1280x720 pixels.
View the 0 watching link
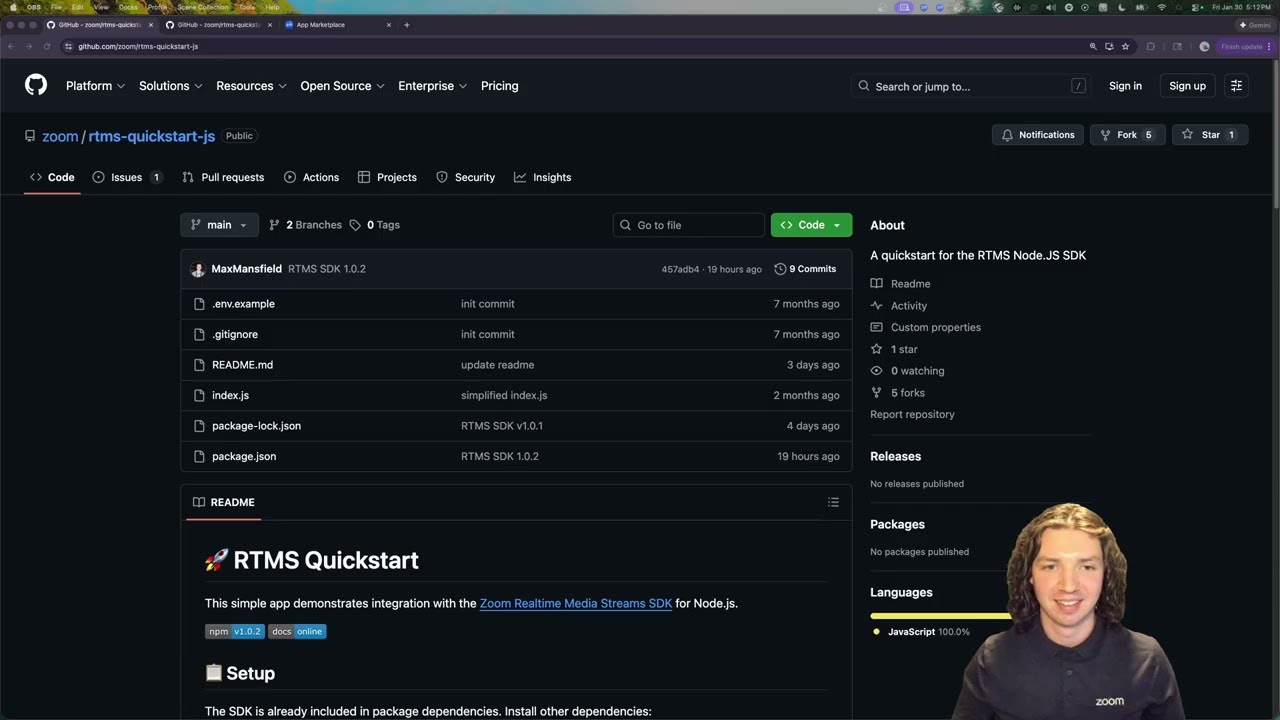907,371
